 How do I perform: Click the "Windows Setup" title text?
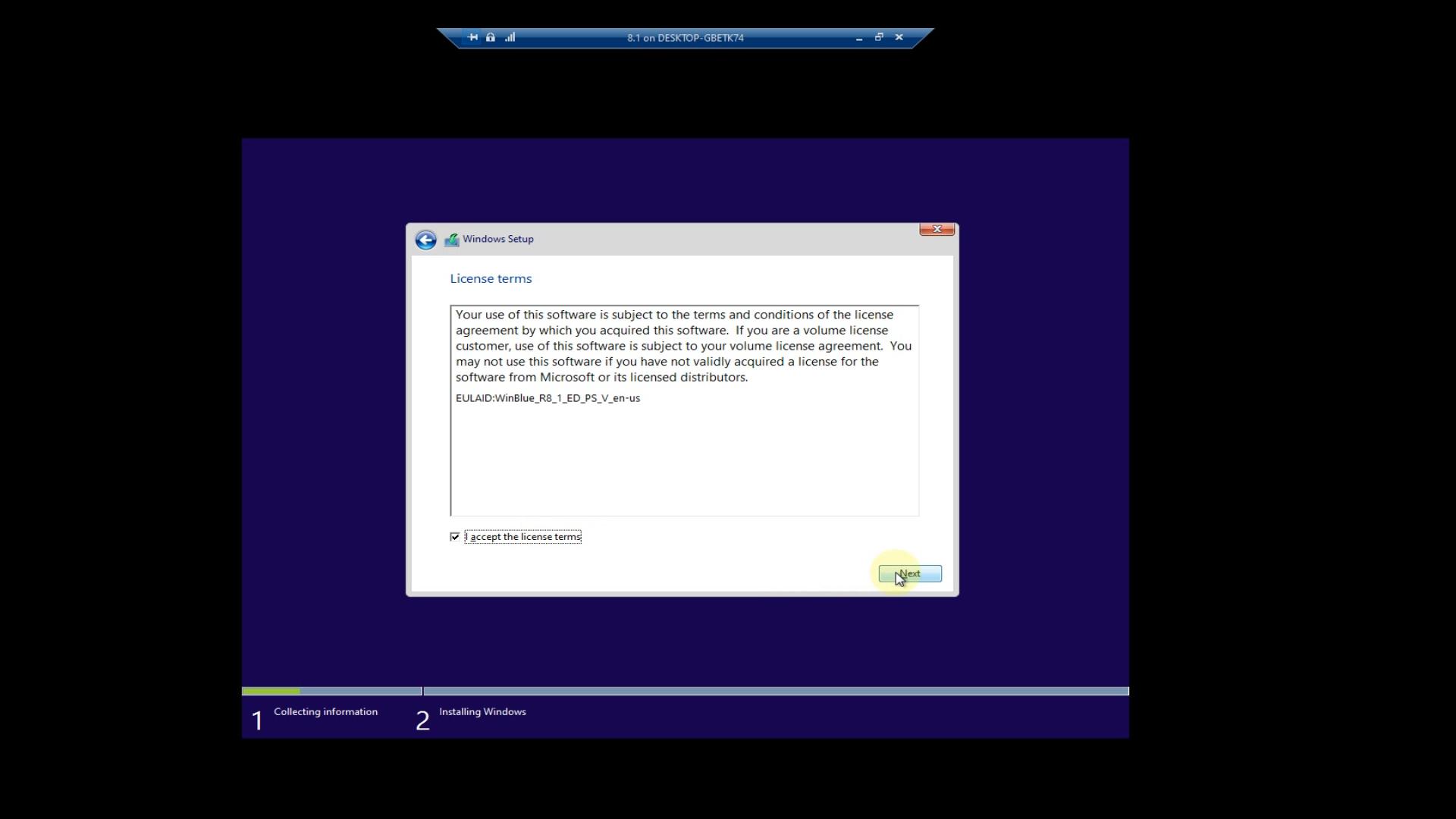(498, 239)
